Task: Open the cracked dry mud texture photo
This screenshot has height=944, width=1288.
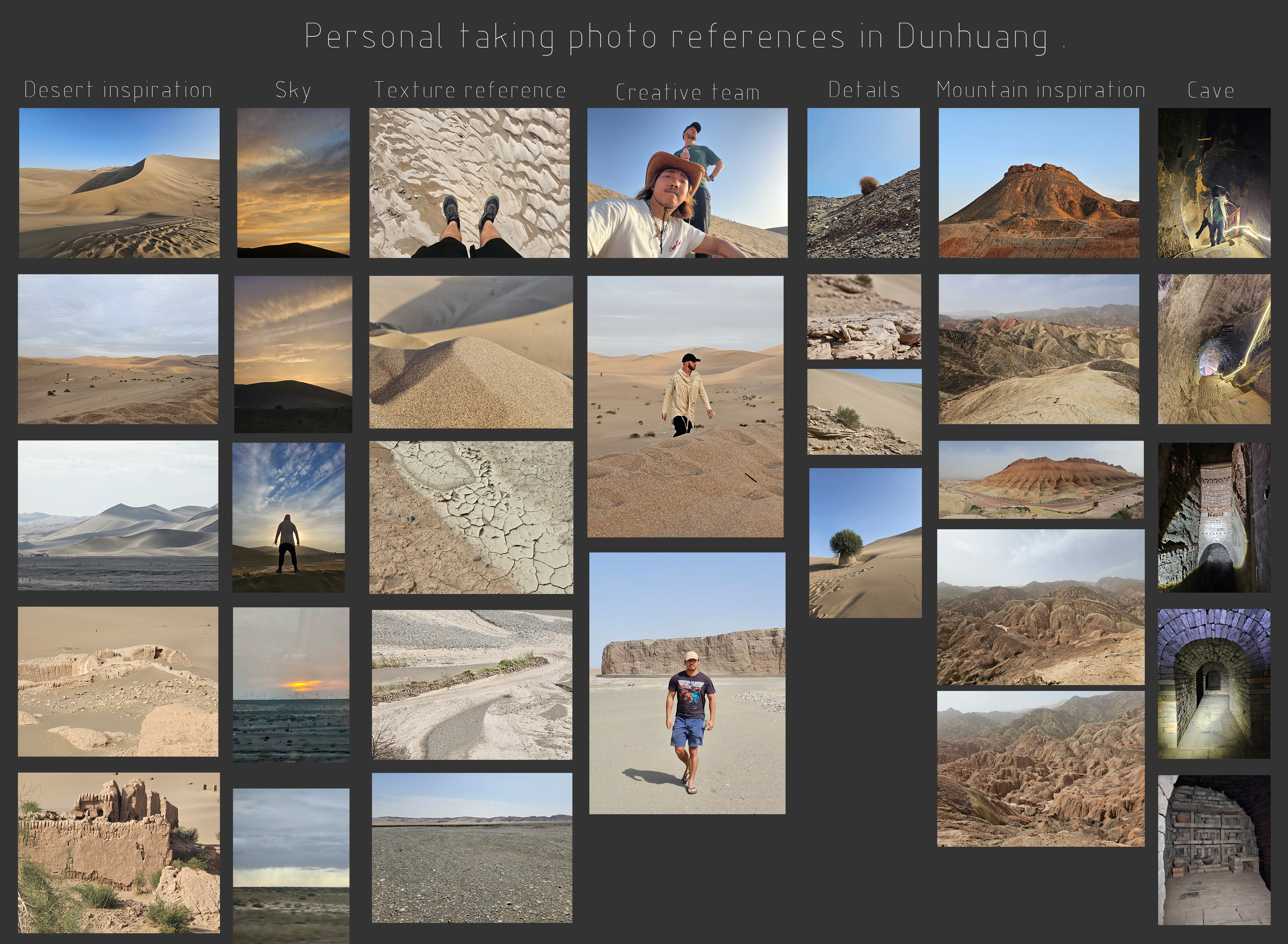Action: [471, 517]
